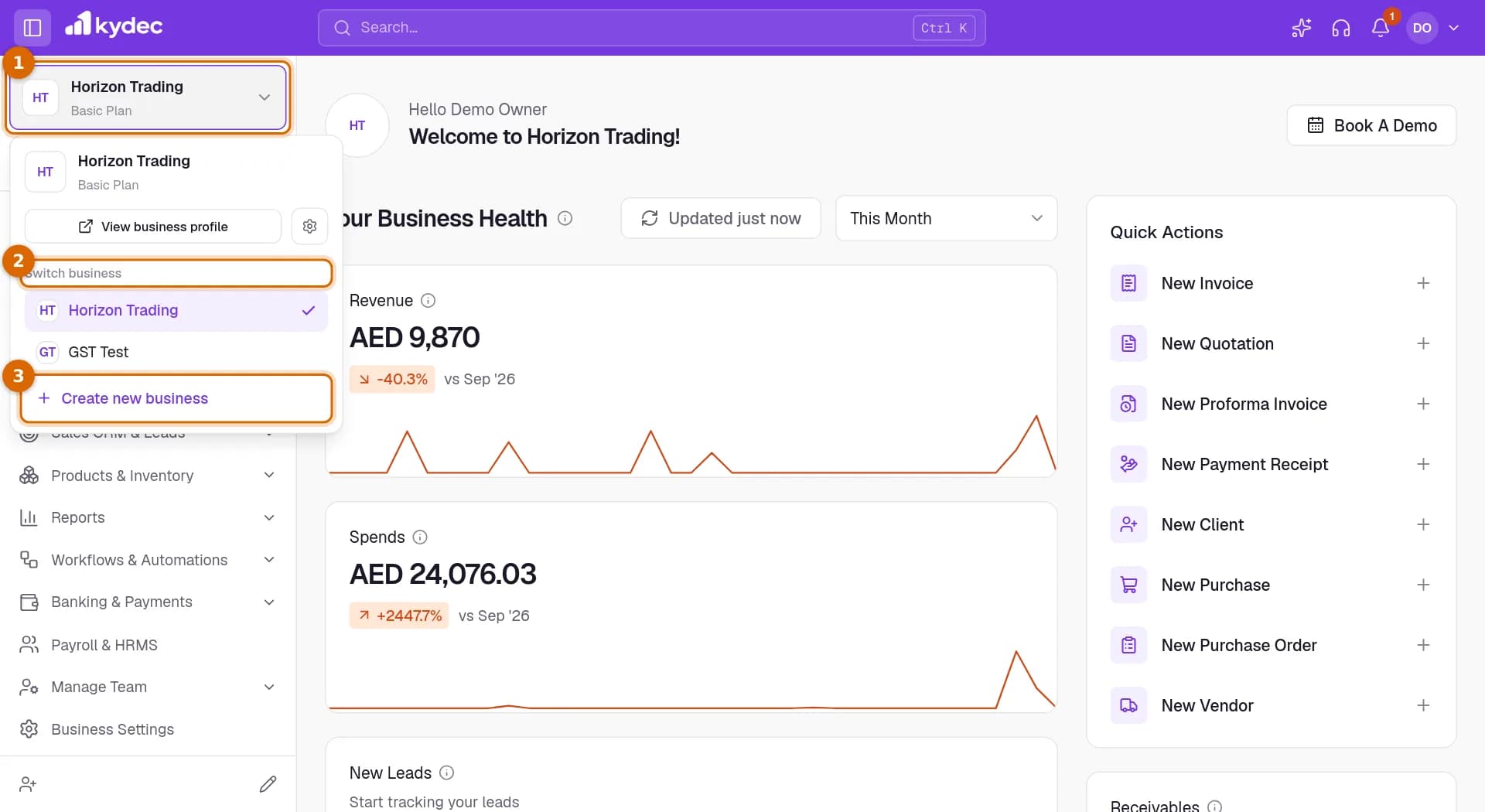1485x812 pixels.
Task: Click the Spends info icon
Action: pyautogui.click(x=420, y=537)
